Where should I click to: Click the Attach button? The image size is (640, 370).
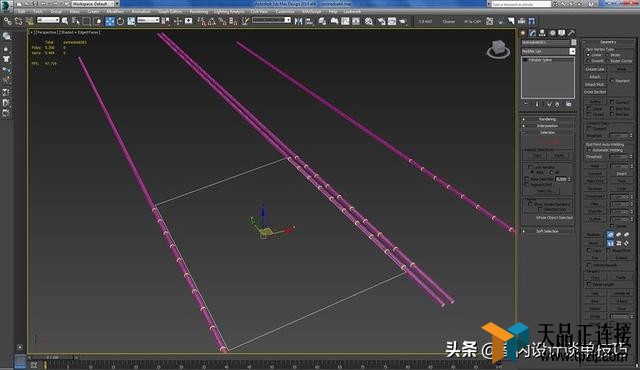(595, 77)
